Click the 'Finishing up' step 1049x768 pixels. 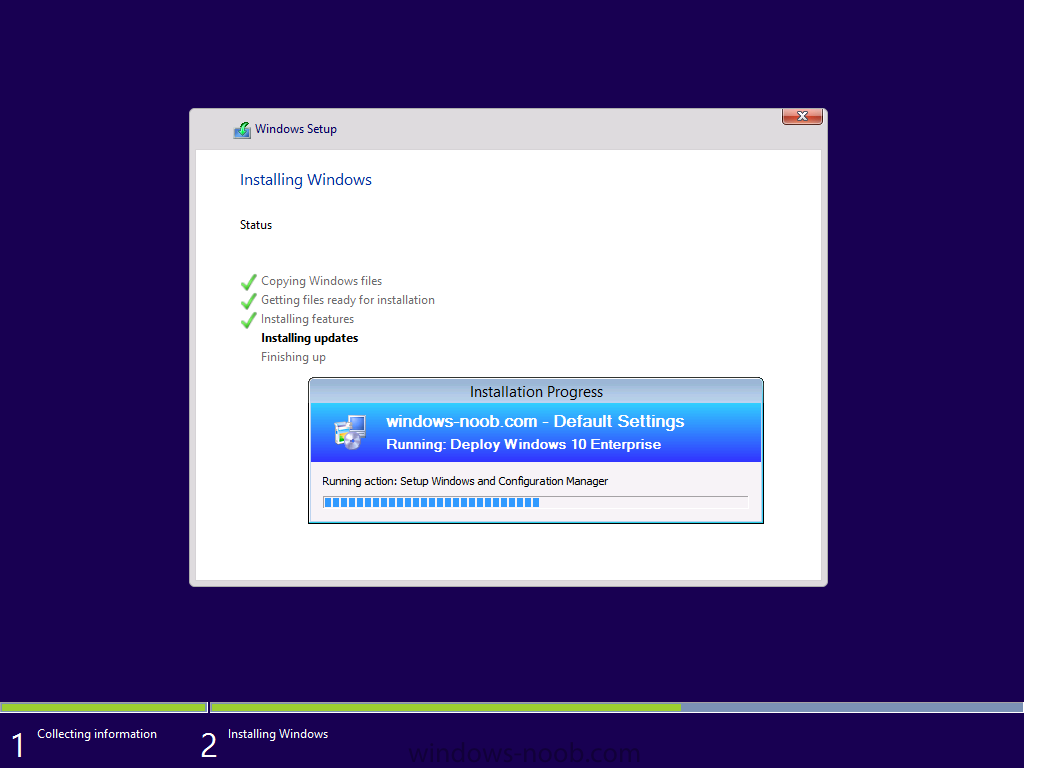point(293,357)
